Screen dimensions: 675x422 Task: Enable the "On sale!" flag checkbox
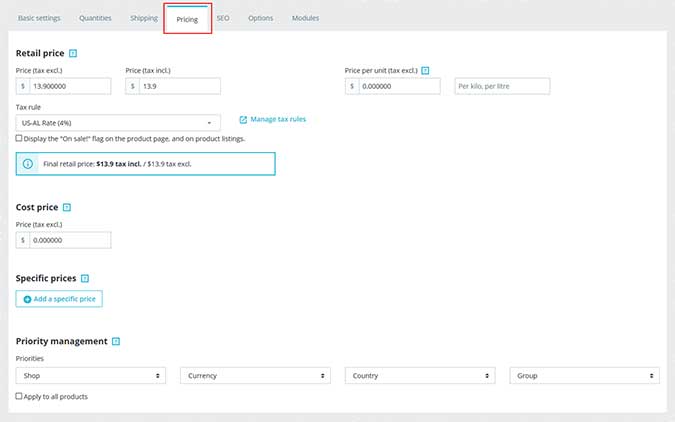(x=20, y=139)
